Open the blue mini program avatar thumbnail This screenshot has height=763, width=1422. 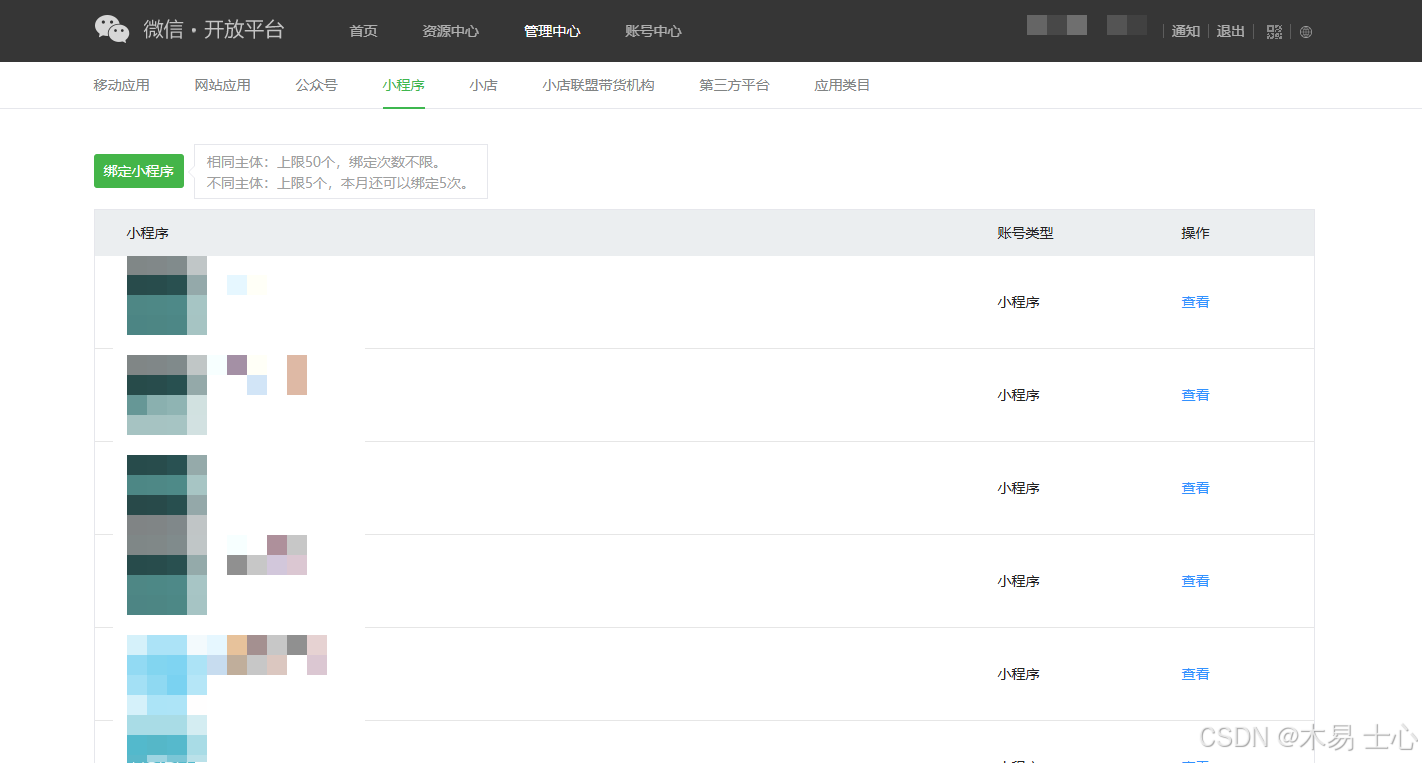click(167, 665)
